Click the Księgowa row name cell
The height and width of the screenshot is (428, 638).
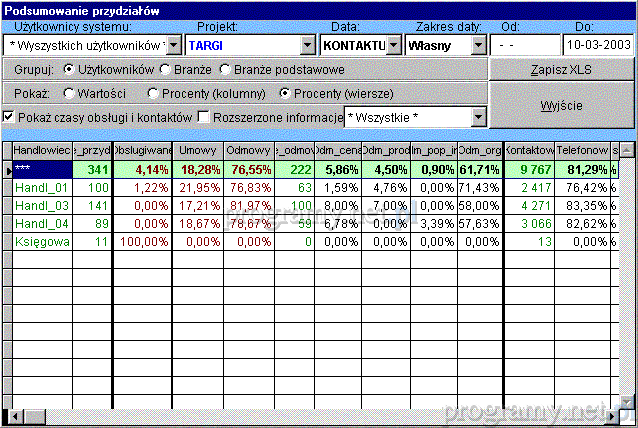click(41, 241)
